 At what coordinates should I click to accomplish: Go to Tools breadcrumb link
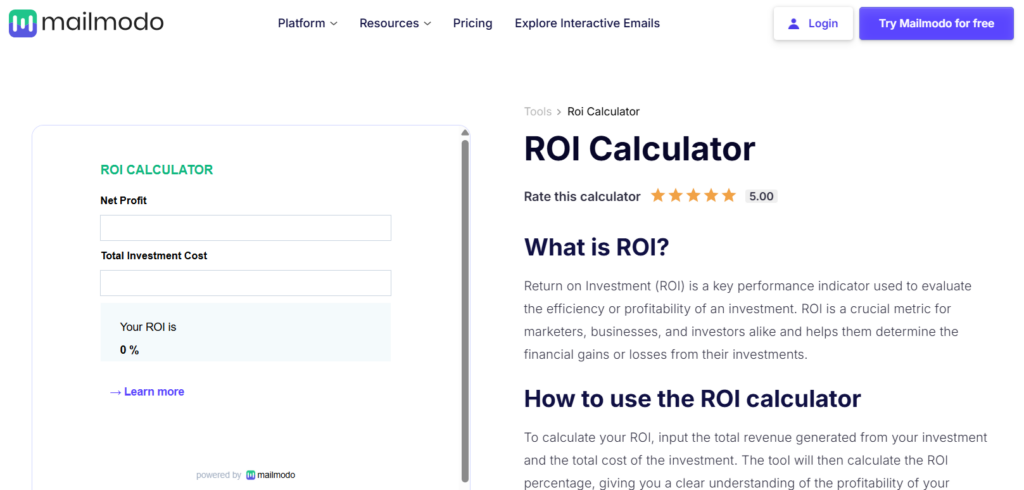click(x=537, y=112)
